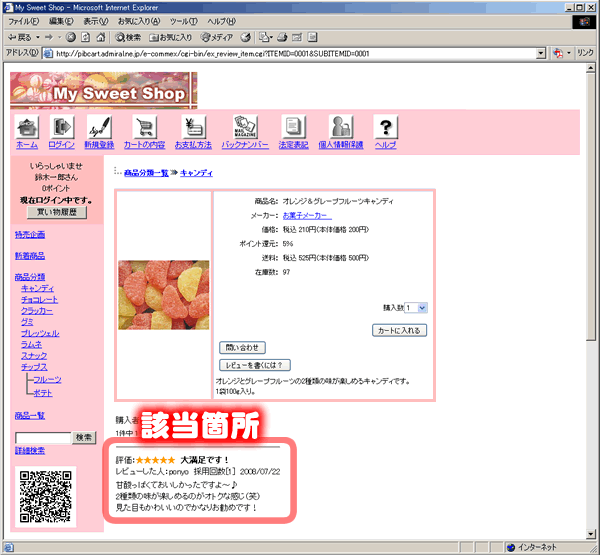Open the Forward button history dropdown arrow
This screenshot has height=555, width=600.
click(x=60, y=37)
